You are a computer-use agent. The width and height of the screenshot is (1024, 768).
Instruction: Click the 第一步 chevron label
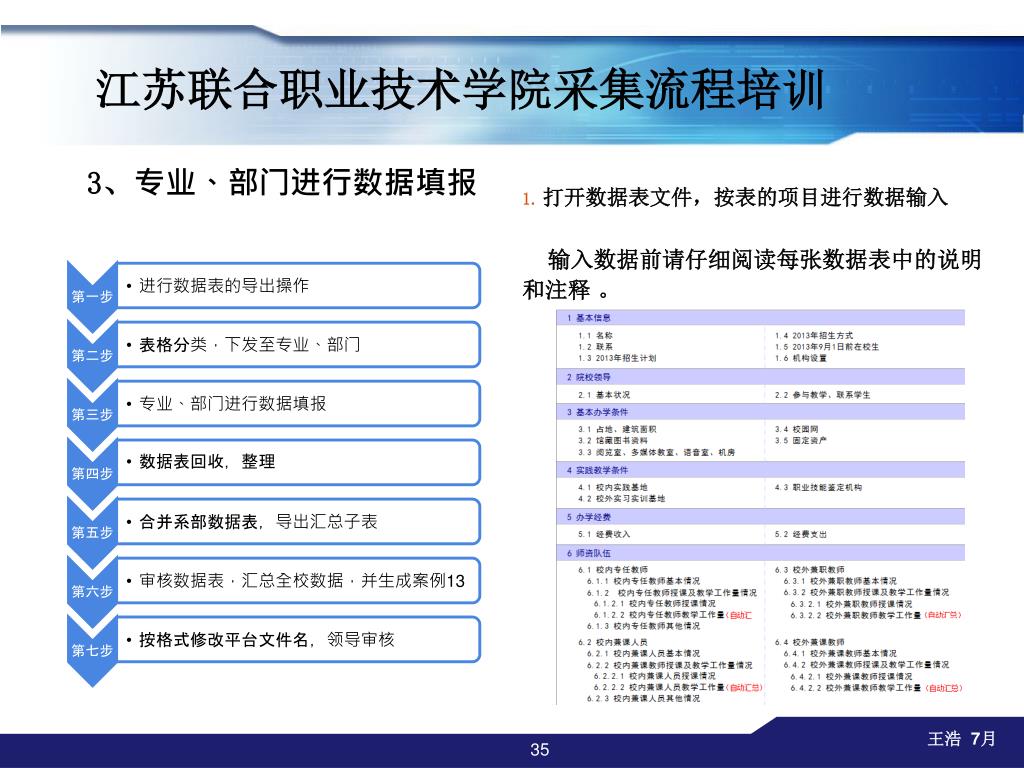pos(92,296)
